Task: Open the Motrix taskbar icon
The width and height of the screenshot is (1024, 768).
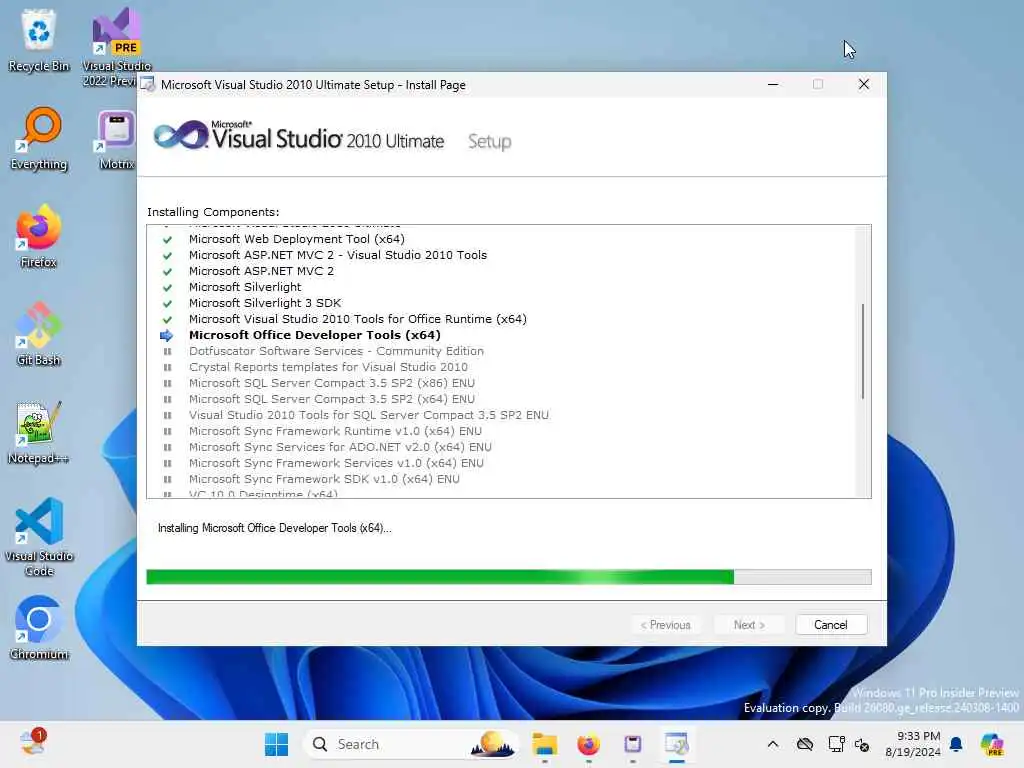Action: click(x=632, y=744)
